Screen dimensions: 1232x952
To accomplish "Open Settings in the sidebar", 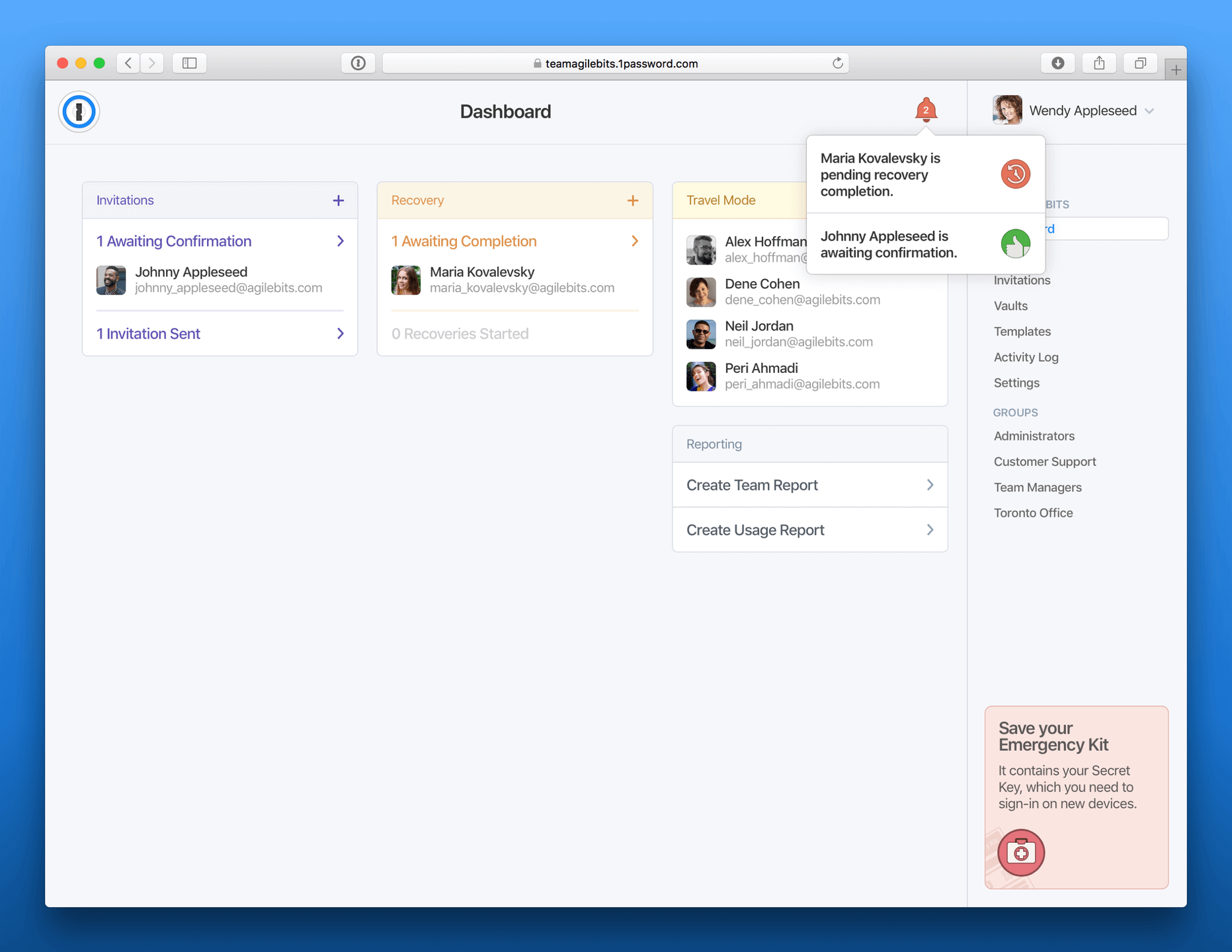I will coord(1016,382).
